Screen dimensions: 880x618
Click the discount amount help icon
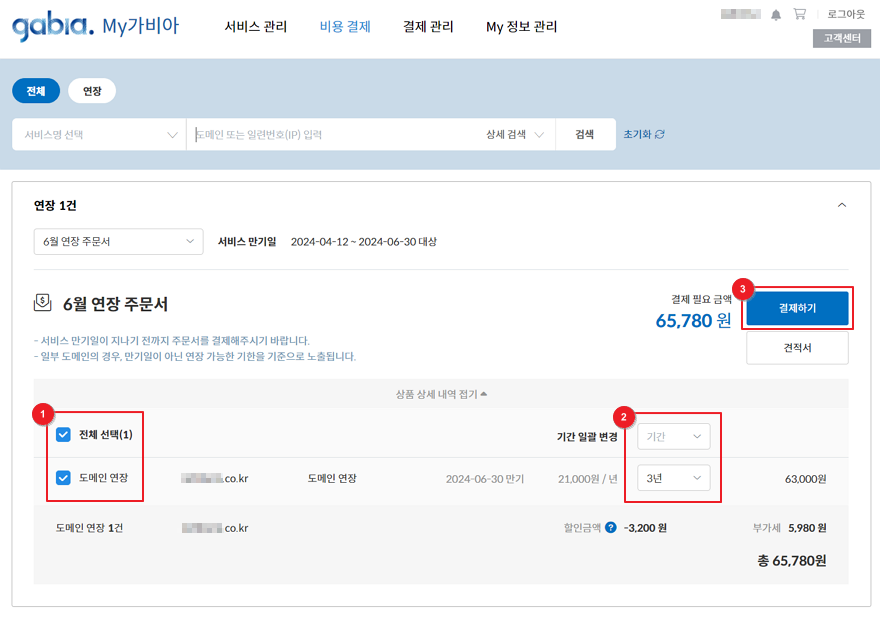[610, 527]
